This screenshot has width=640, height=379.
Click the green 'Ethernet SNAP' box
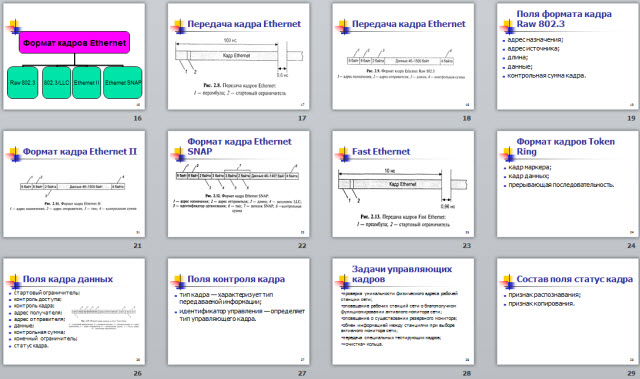coord(123,82)
